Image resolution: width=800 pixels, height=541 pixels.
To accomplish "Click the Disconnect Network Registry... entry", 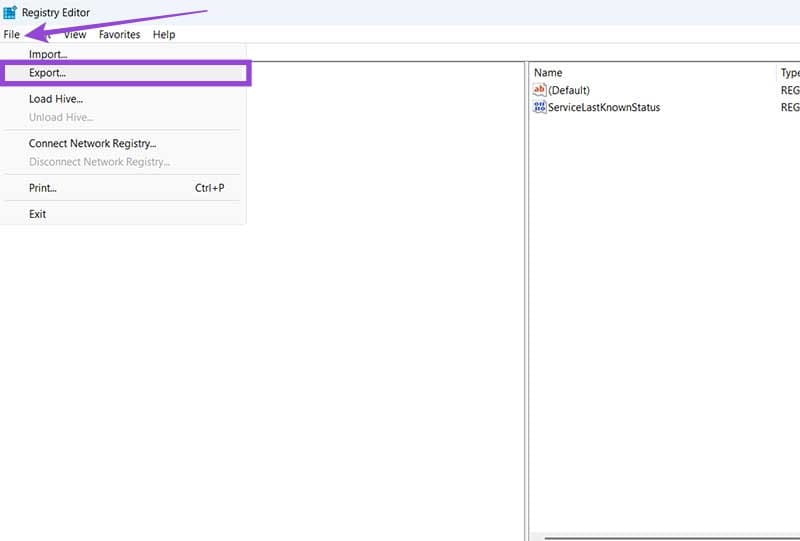I will click(99, 162).
